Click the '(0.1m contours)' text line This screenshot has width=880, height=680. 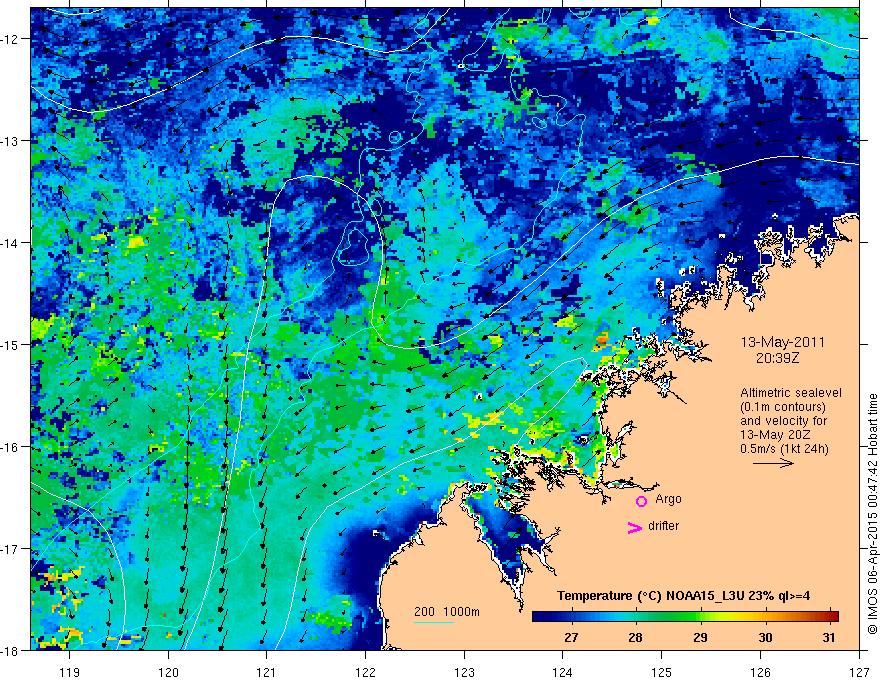pos(783,407)
